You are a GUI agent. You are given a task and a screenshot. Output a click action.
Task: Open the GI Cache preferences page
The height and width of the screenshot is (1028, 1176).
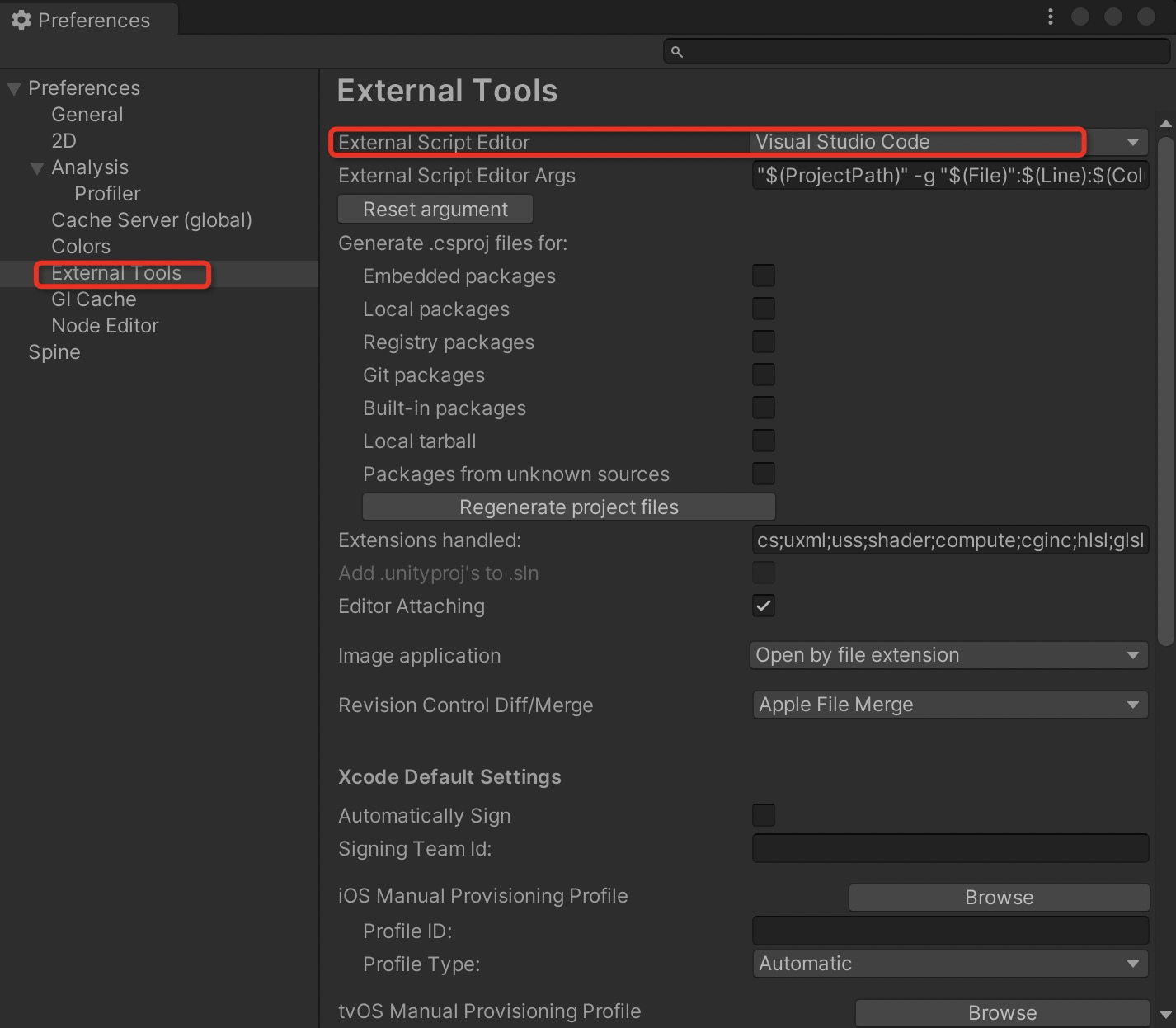pyautogui.click(x=94, y=299)
